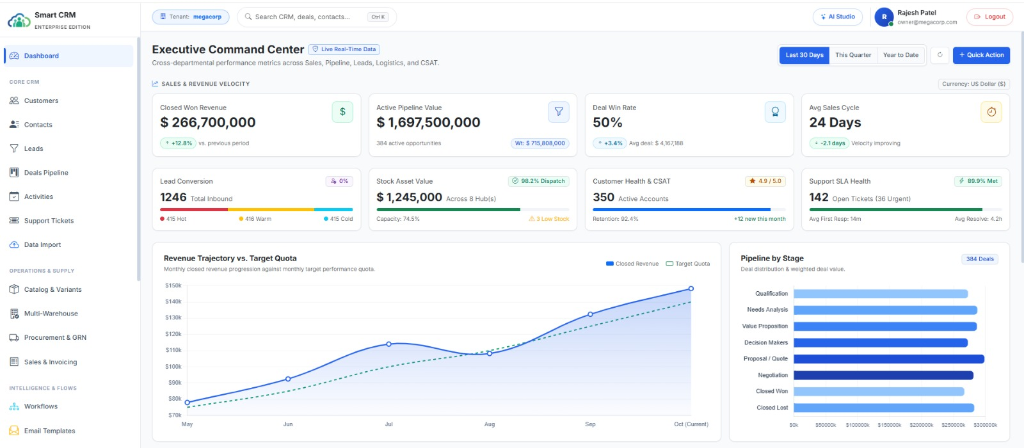
Task: Click the +12.8% change badge
Action: (x=178, y=143)
